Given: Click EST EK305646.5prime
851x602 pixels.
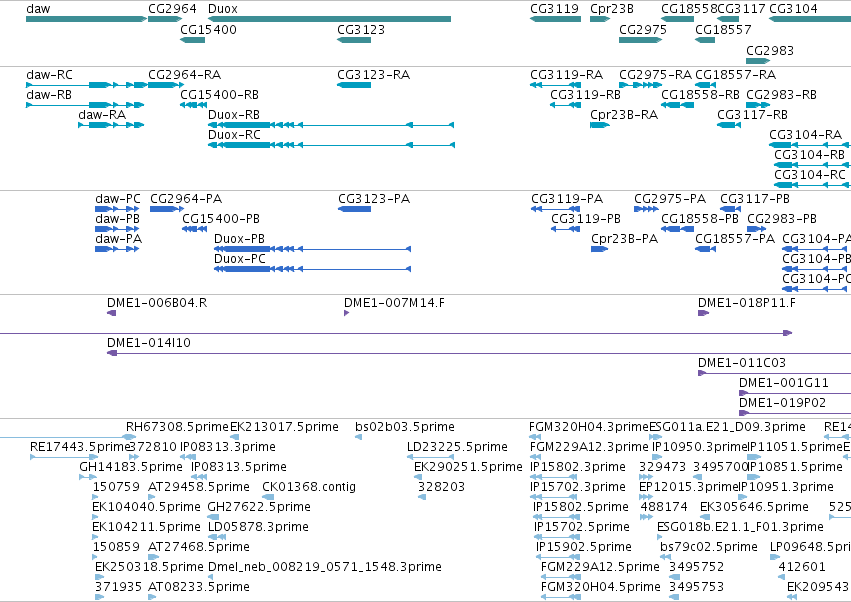Looking at the screenshot, I should 703,517.
